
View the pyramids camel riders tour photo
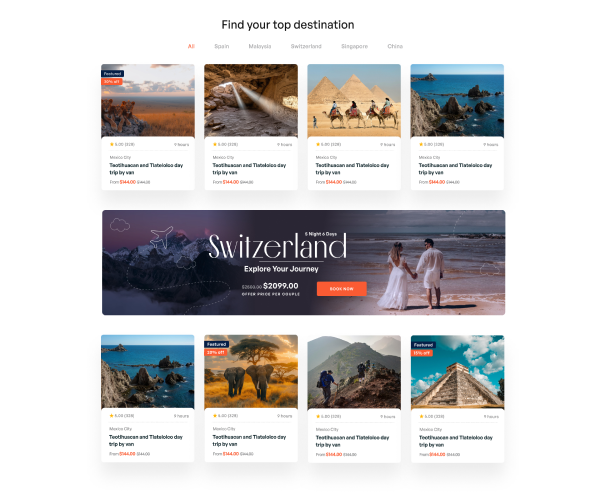pos(354,101)
